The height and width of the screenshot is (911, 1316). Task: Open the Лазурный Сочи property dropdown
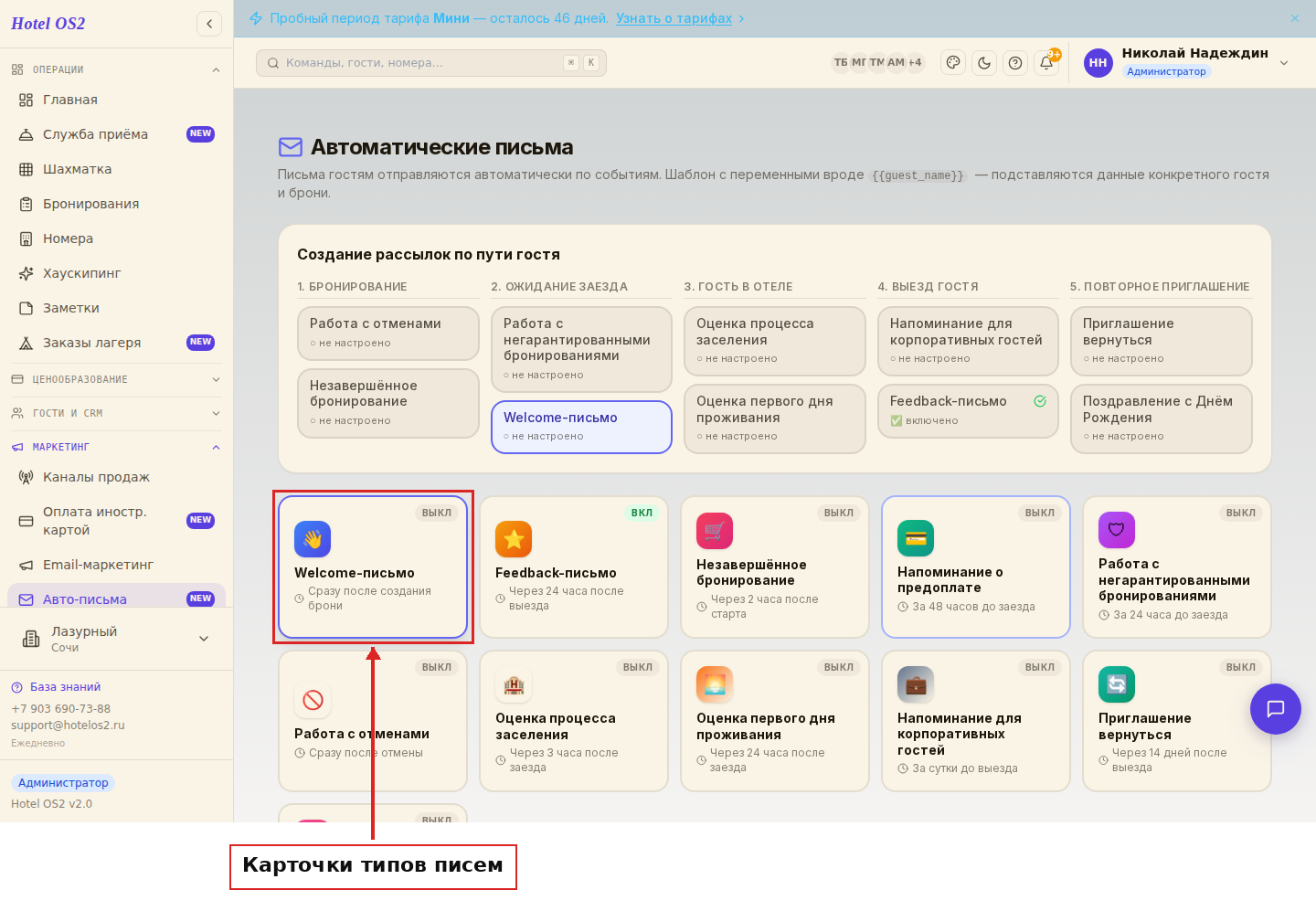116,639
